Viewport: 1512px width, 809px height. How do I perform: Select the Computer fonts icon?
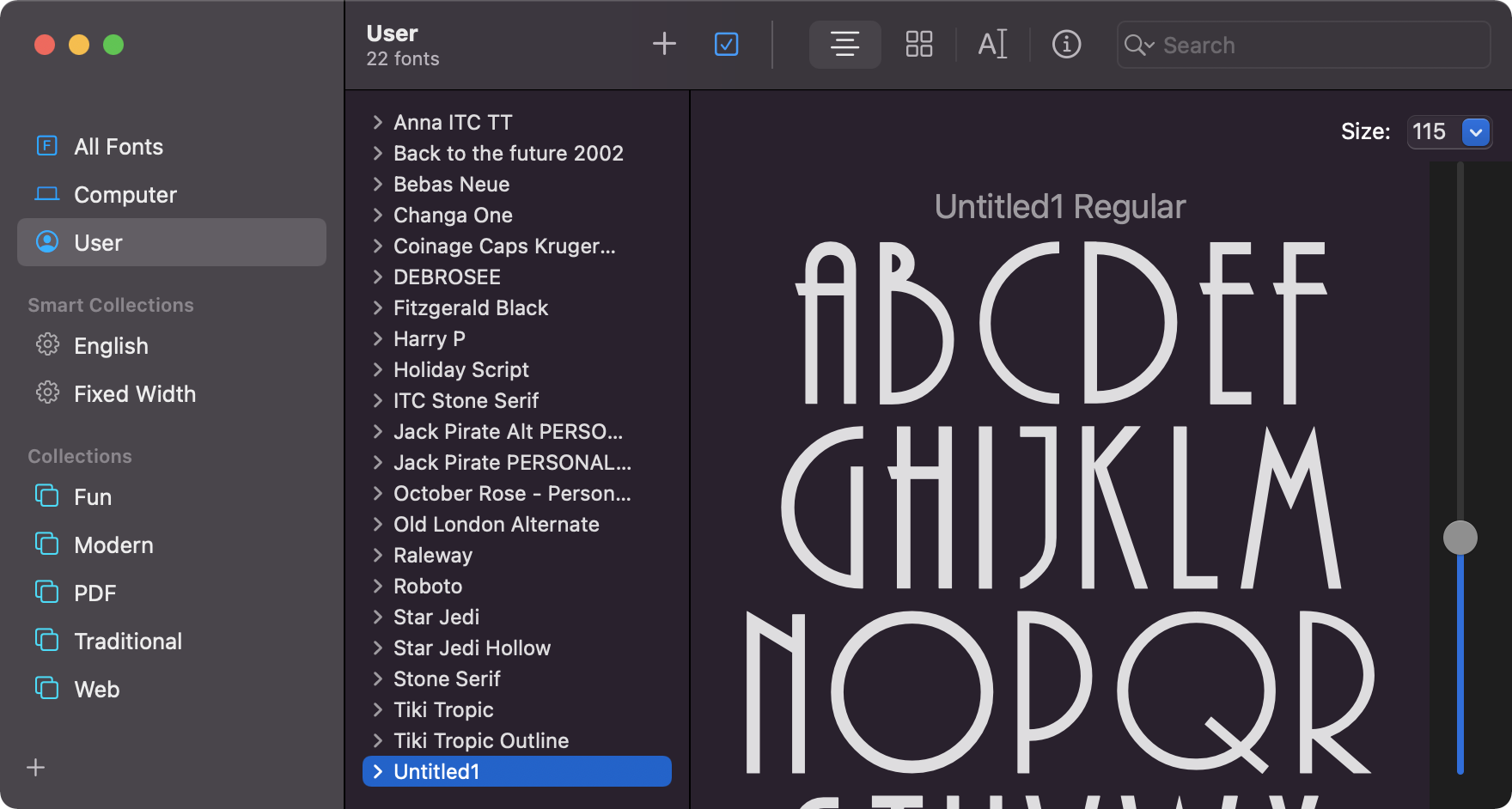pos(125,194)
